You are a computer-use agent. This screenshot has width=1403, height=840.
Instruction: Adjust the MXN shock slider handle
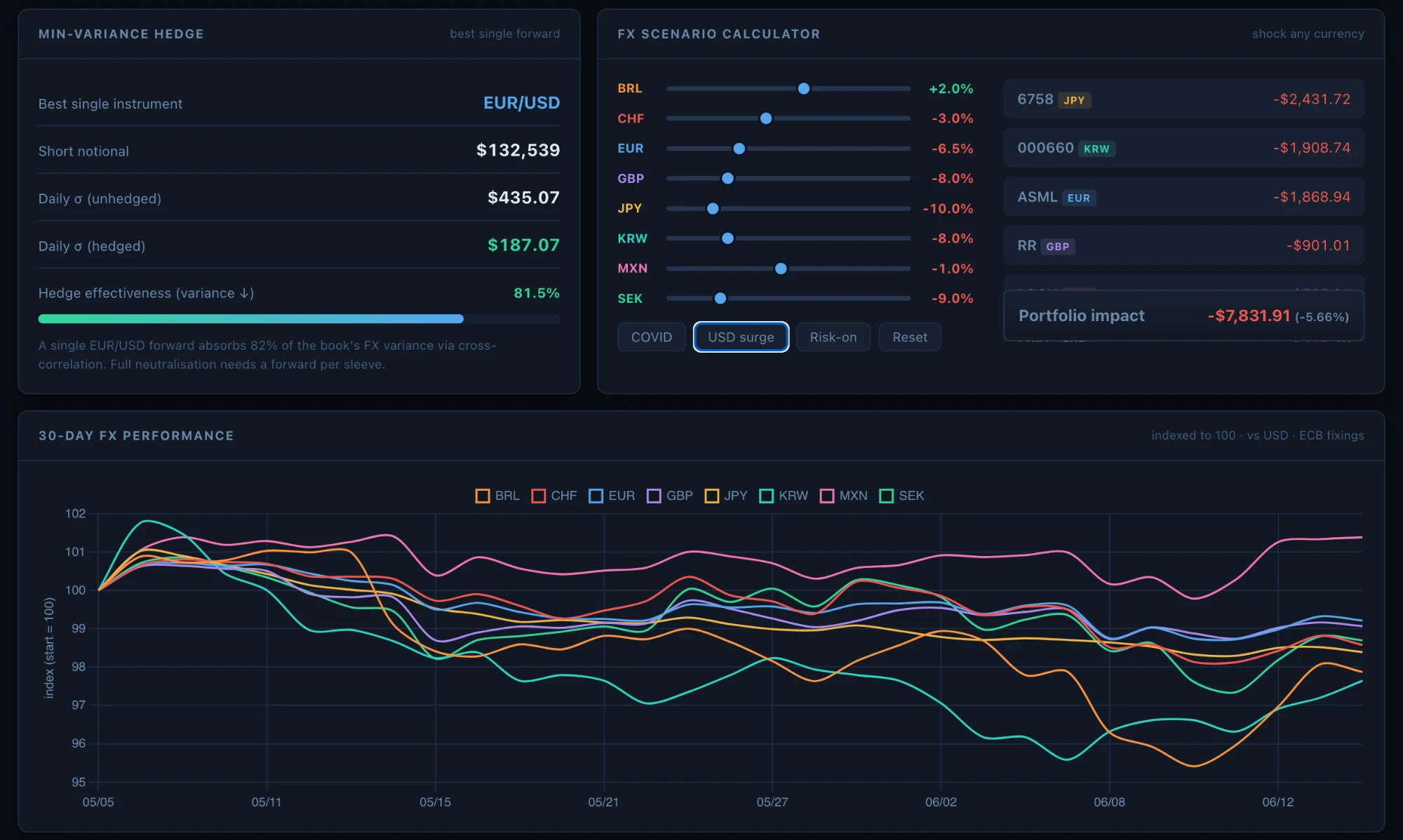pos(781,269)
